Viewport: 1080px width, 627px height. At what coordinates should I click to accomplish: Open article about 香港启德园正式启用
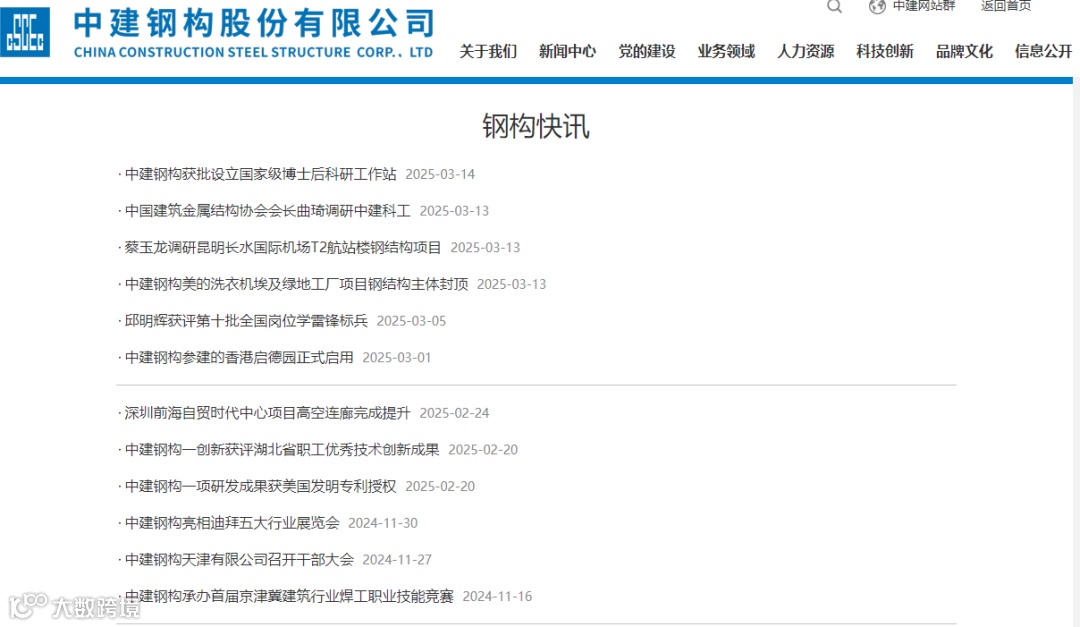[x=239, y=357]
